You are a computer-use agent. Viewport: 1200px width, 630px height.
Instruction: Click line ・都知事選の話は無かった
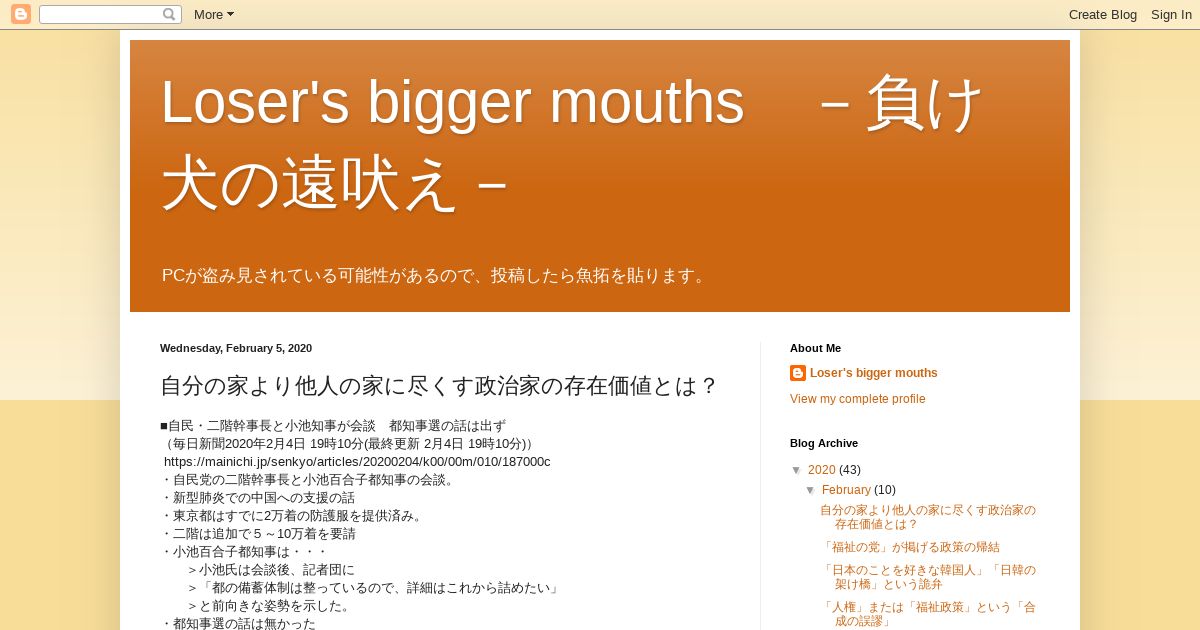(238, 624)
